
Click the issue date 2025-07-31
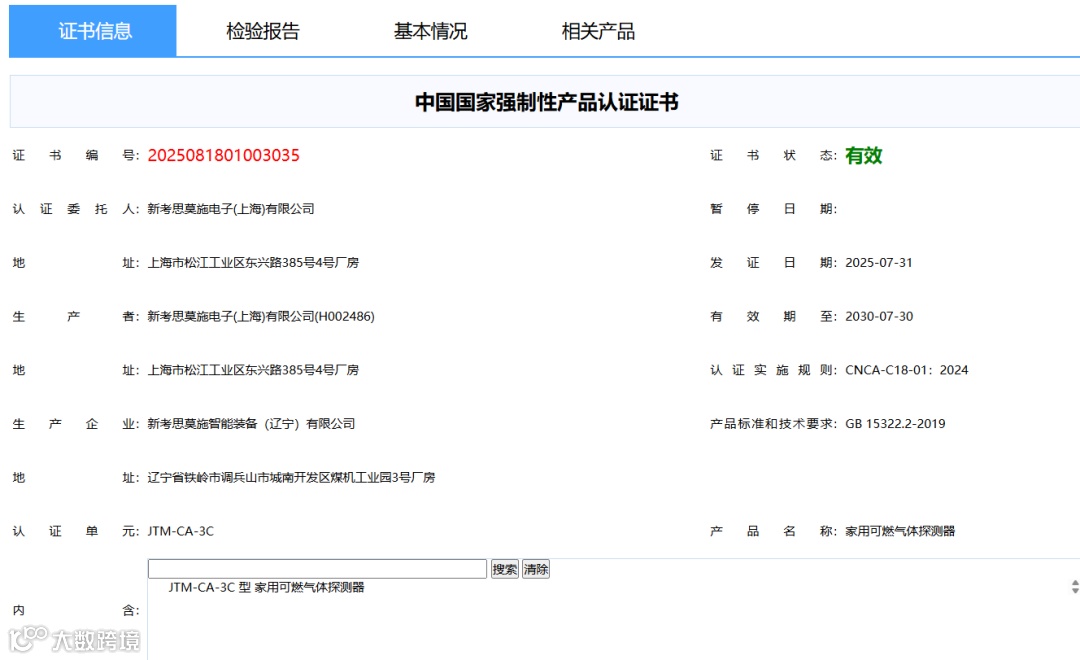pos(879,262)
